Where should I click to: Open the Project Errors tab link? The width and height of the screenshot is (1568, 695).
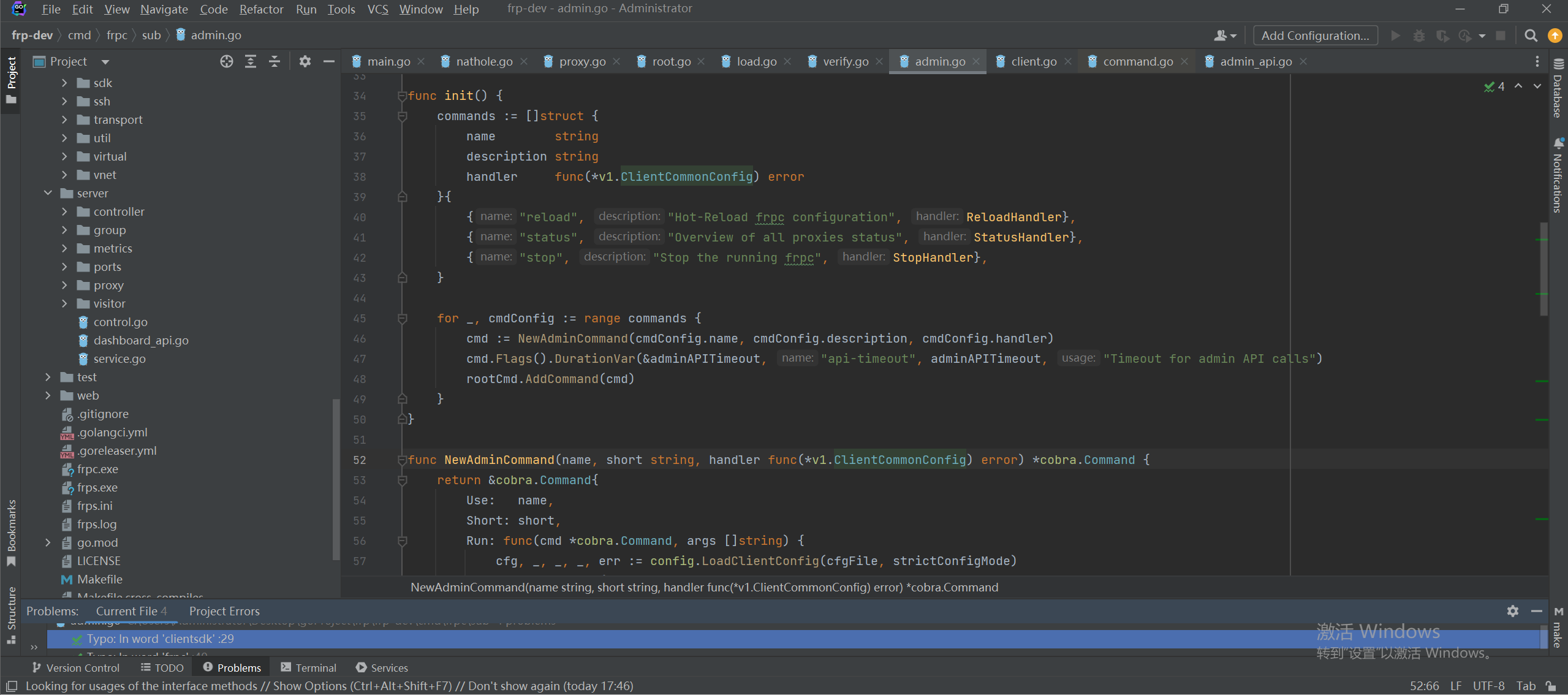click(224, 611)
